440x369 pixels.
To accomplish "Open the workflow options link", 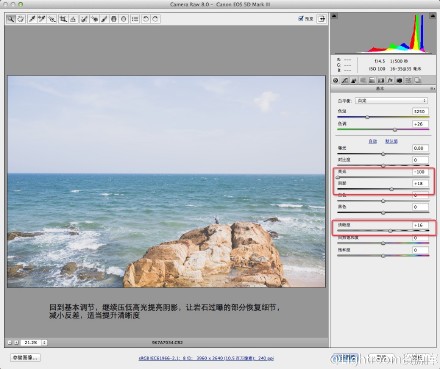I will (x=206, y=358).
